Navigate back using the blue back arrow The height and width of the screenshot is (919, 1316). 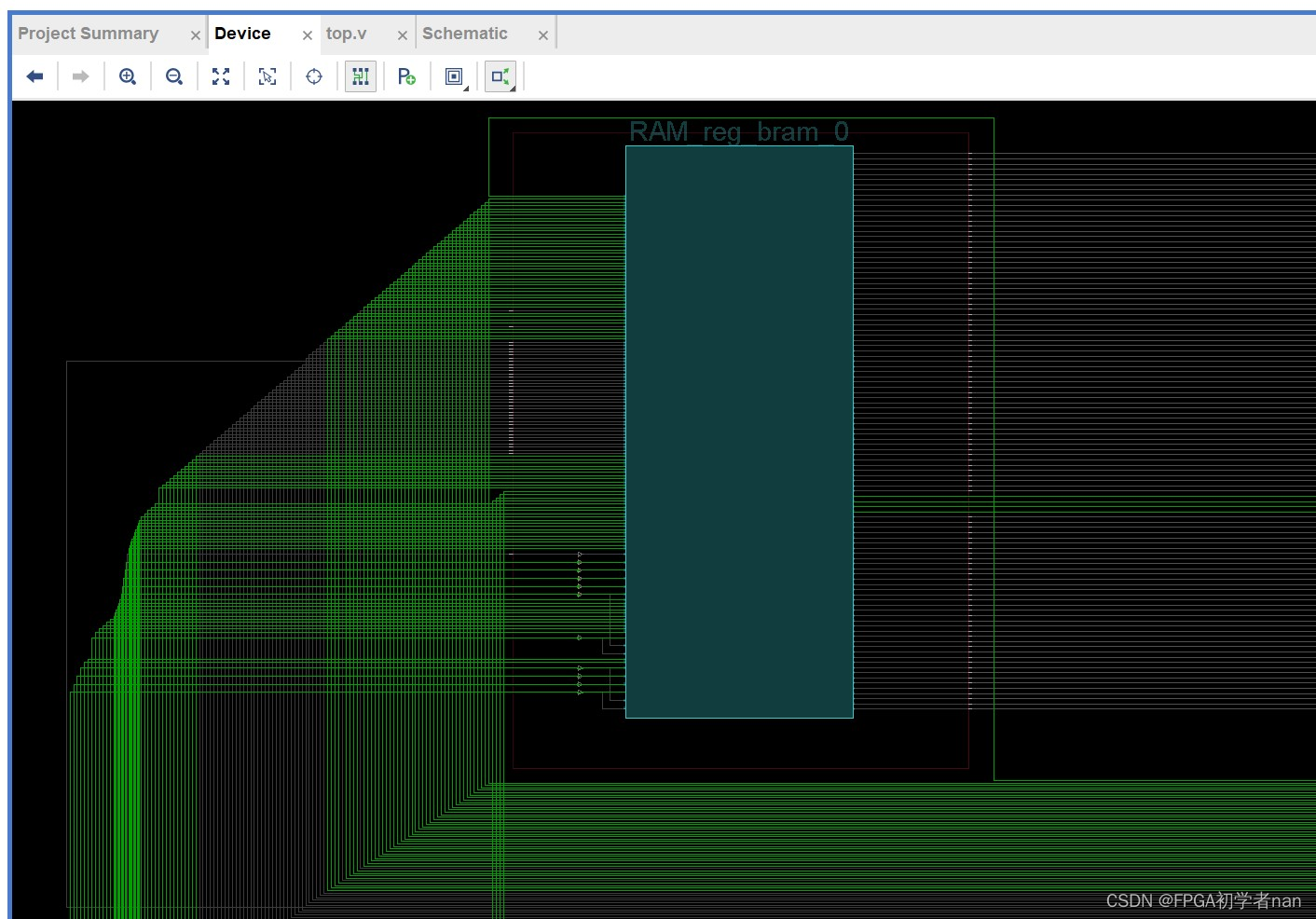tap(34, 76)
